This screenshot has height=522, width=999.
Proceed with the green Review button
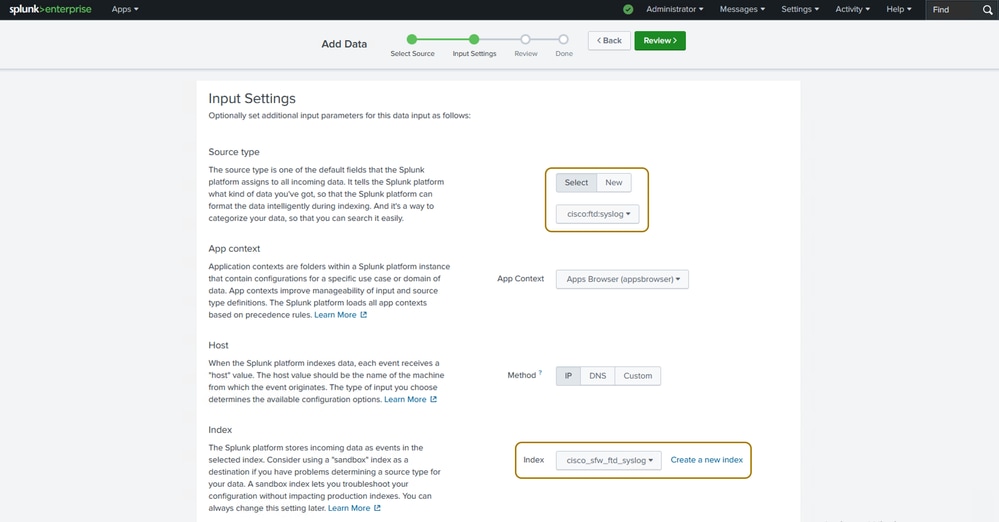pyautogui.click(x=660, y=41)
